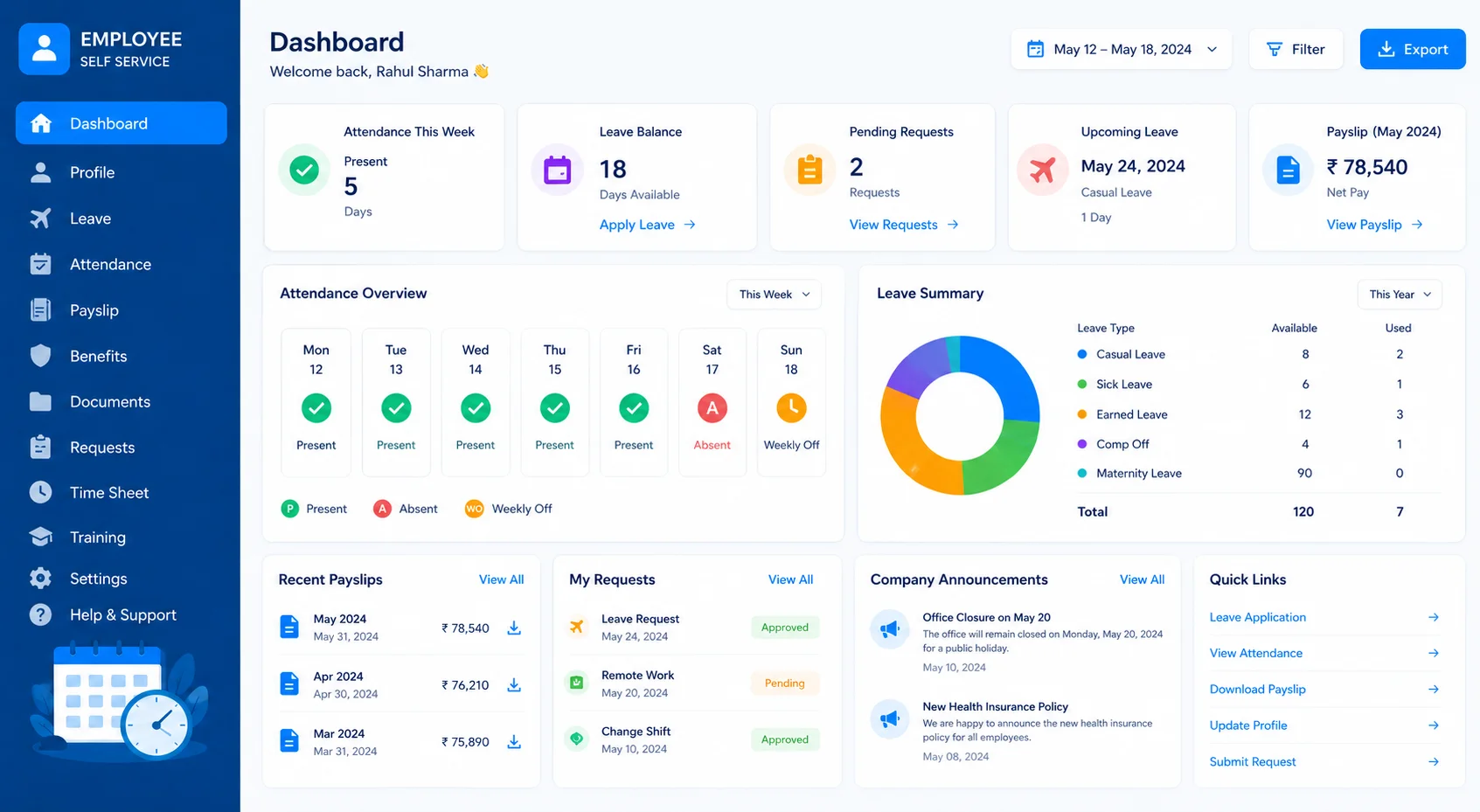Click the Thursday 15 Present day cell
Image resolution: width=1480 pixels, height=812 pixels.
[x=555, y=402]
